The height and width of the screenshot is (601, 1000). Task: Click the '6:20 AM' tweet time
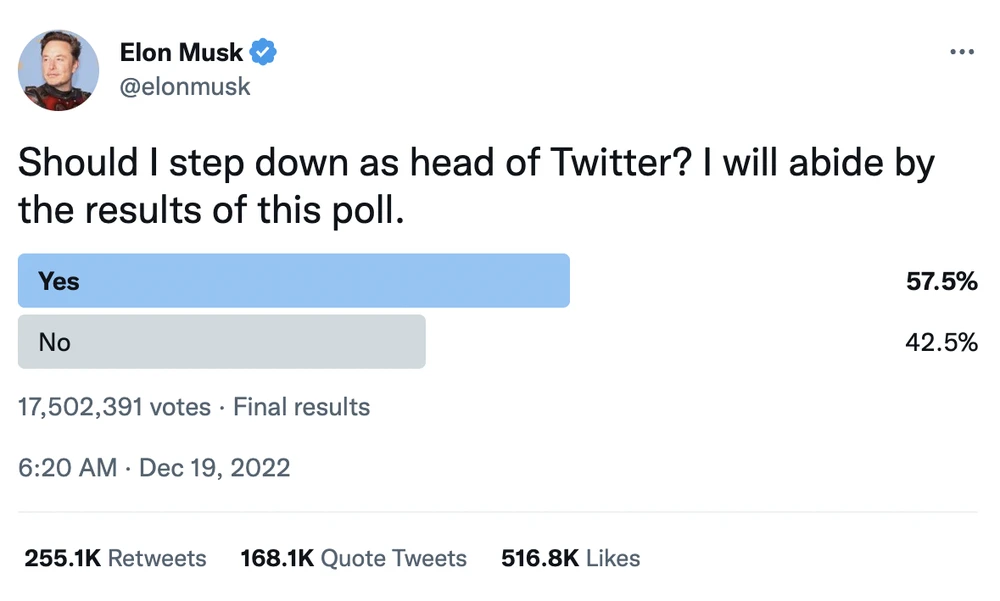[x=66, y=468]
